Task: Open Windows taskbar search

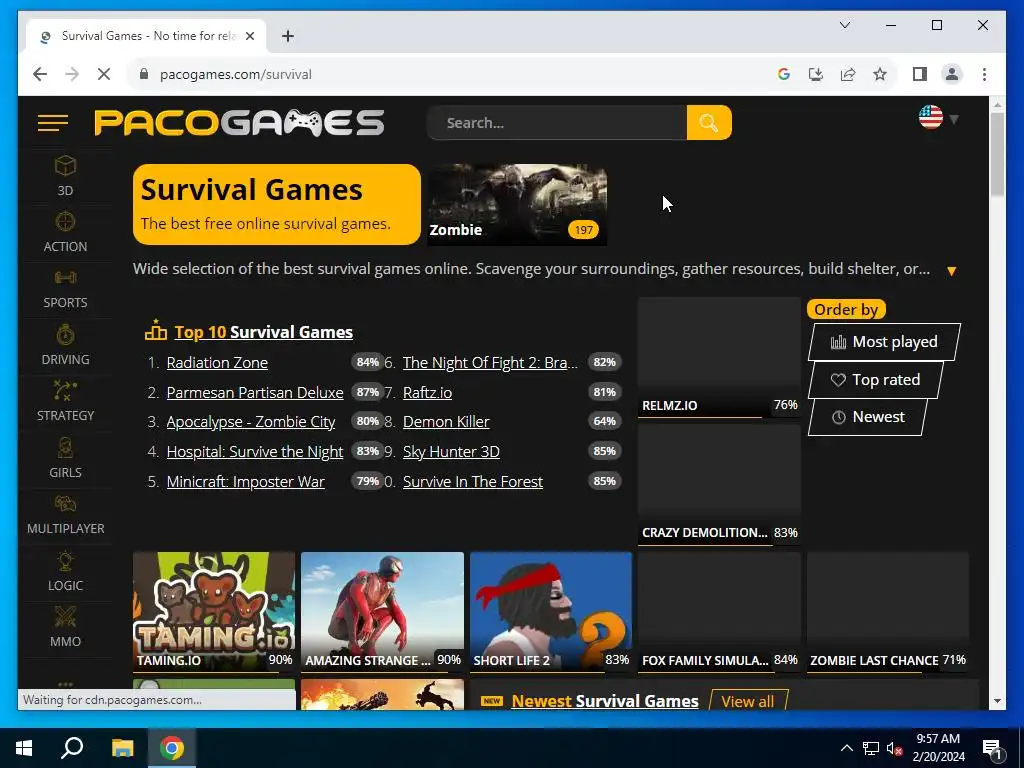Action: 72,748
